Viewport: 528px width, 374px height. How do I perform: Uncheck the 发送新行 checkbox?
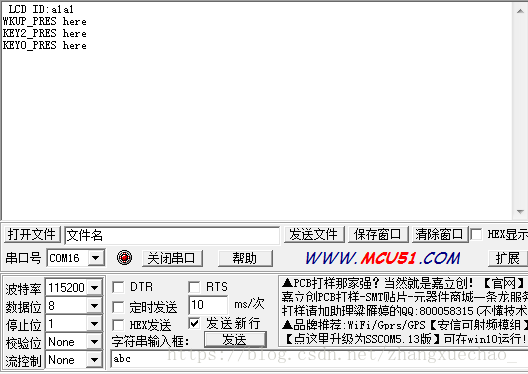pos(194,324)
